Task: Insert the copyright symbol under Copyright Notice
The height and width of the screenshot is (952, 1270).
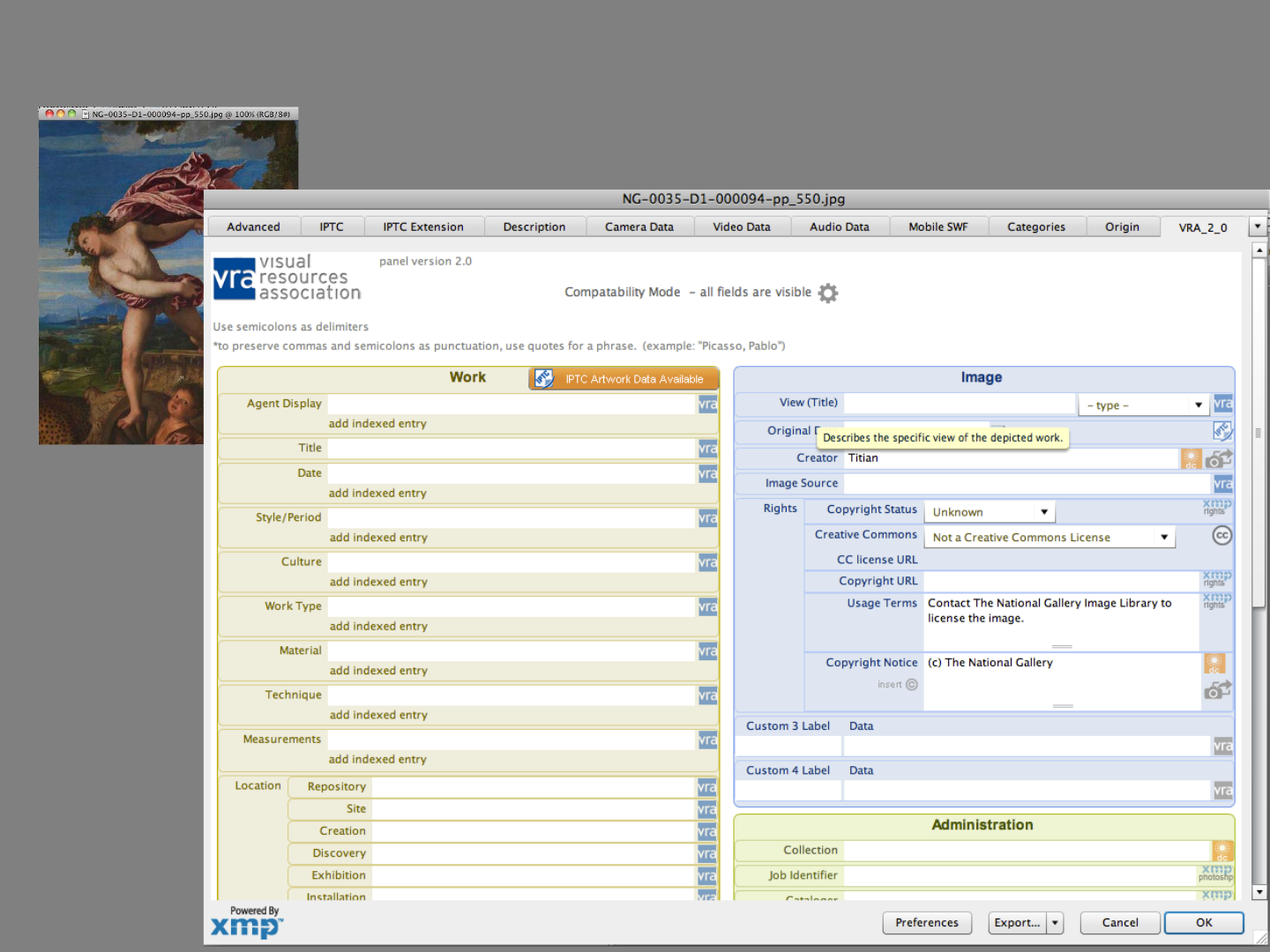Action: 898,685
